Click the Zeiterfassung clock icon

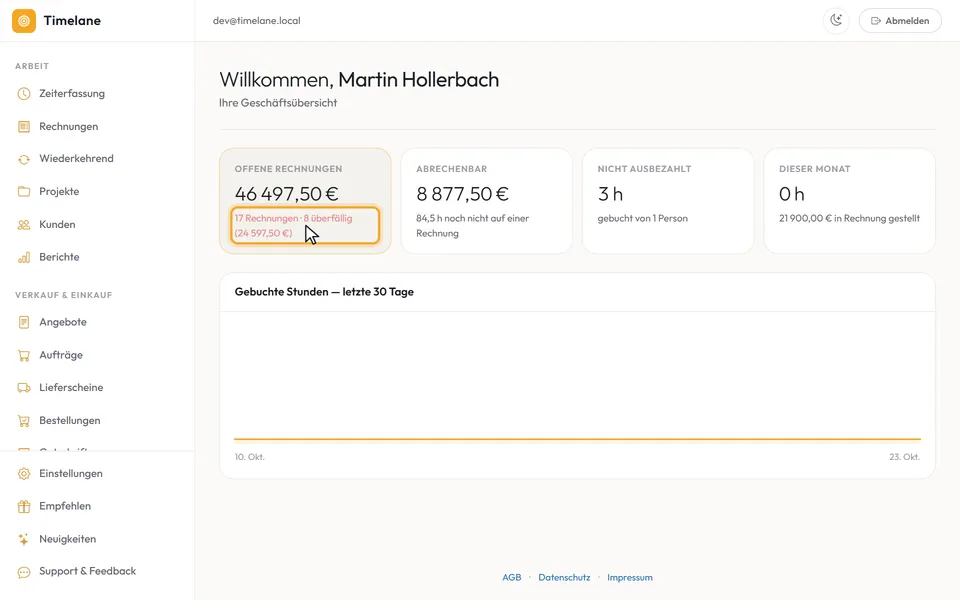coord(24,94)
